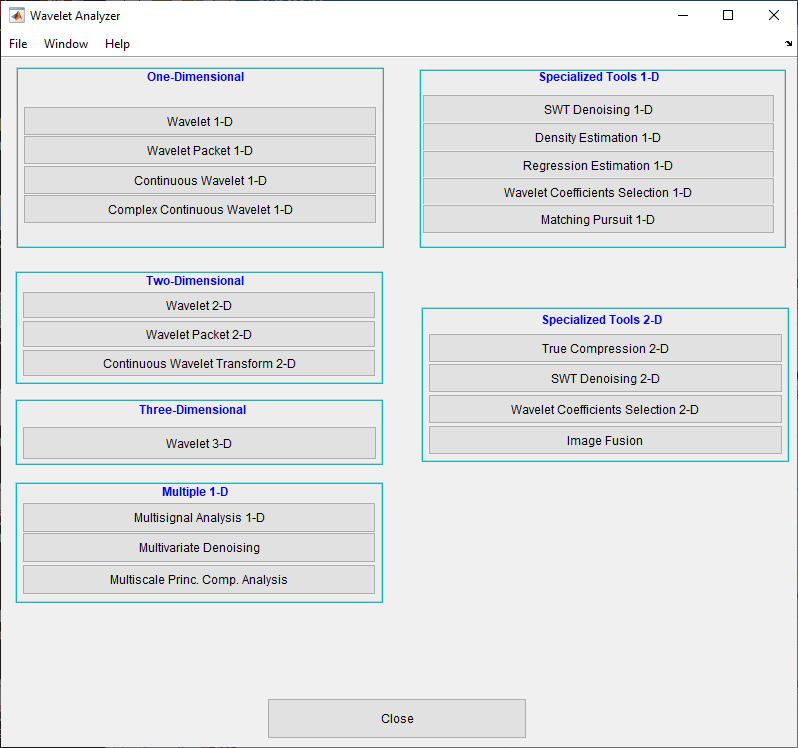Click the dock arrow icon at menu bar right
The image size is (798, 748).
pos(788,44)
